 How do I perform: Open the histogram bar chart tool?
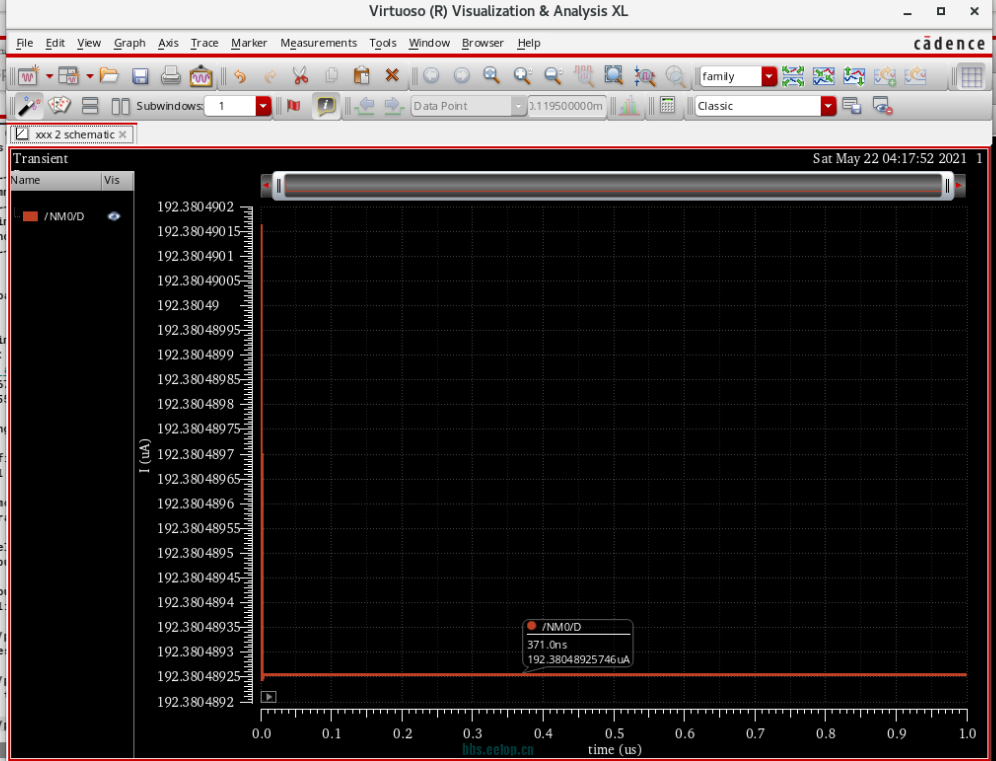(629, 105)
